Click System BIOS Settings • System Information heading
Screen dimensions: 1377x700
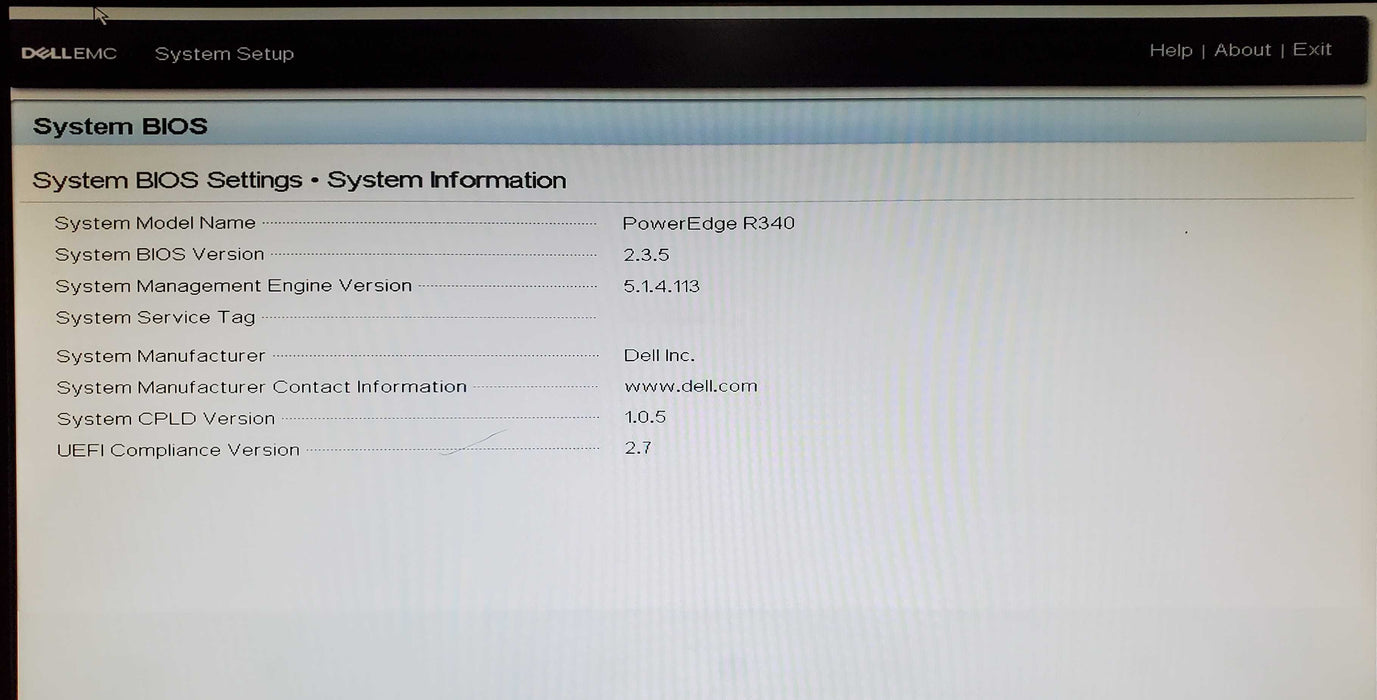299,180
